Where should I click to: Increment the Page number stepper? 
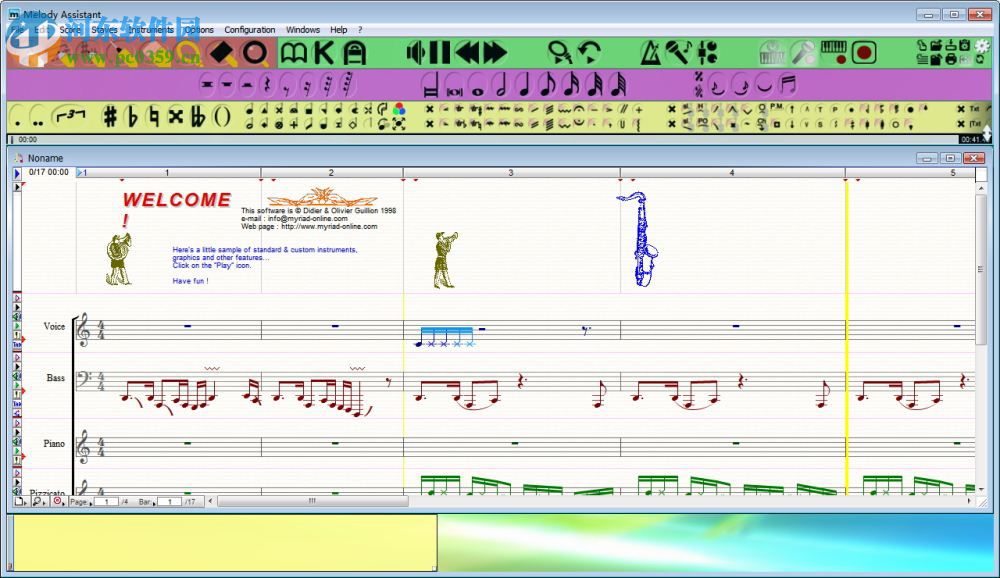click(91, 502)
